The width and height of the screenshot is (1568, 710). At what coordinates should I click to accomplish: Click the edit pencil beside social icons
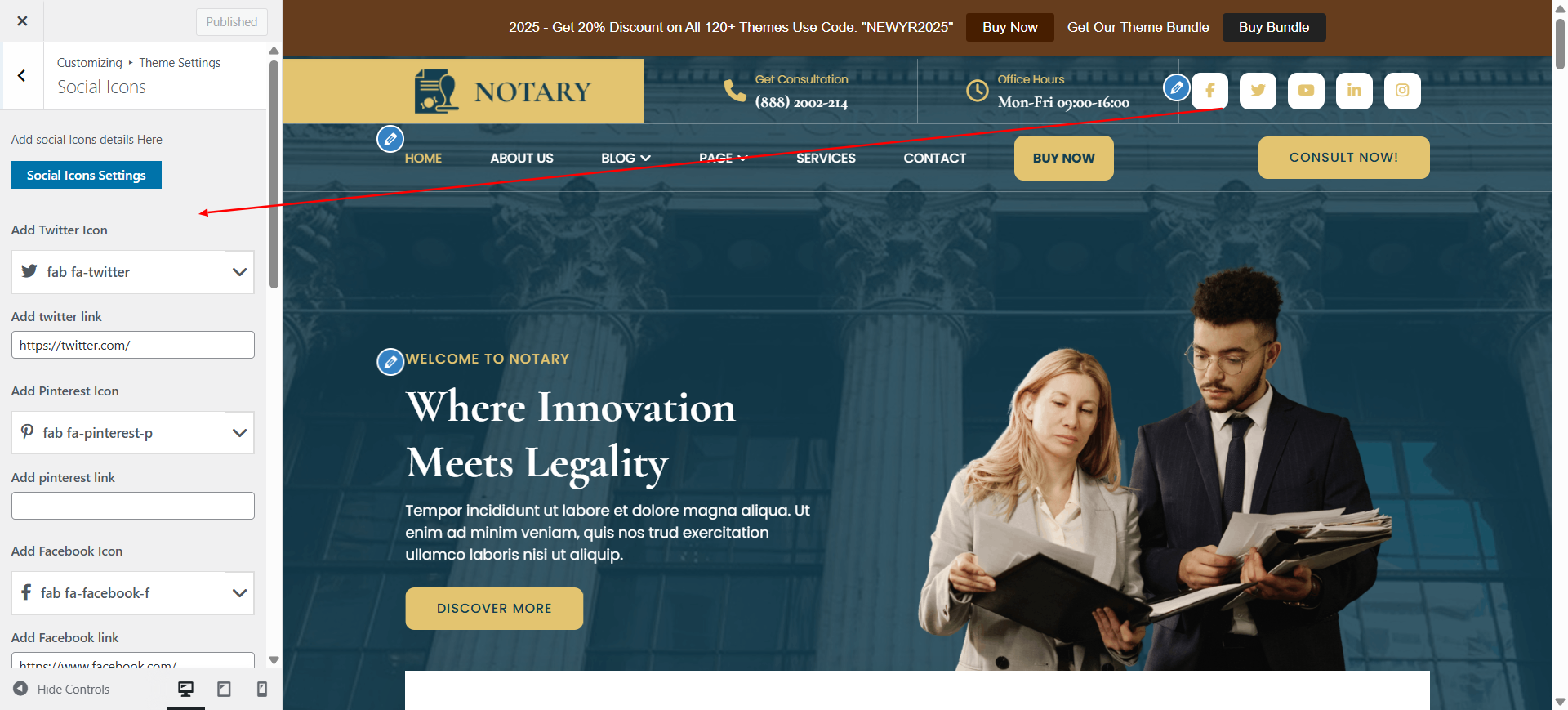[1176, 87]
